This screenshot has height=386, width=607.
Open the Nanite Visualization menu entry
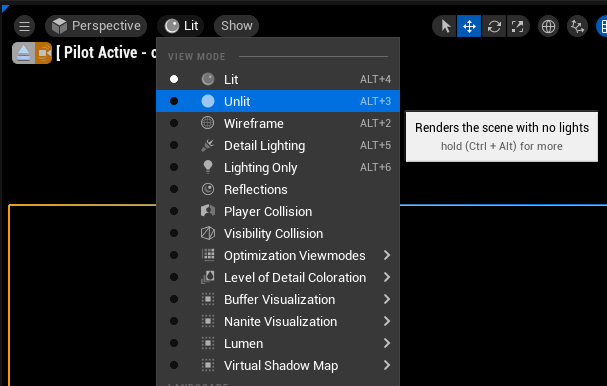tap(278, 321)
